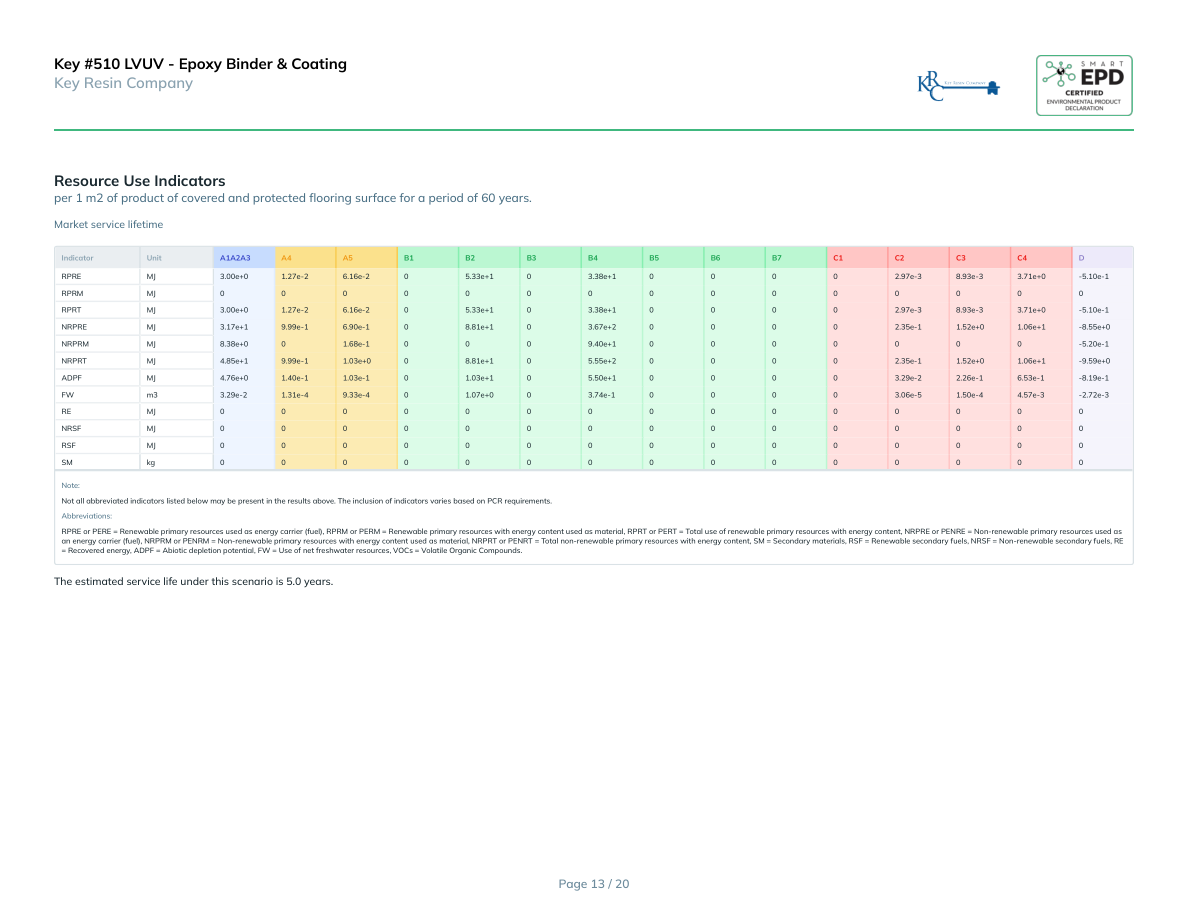The height and width of the screenshot is (918, 1188).
Task: Click the estimated service life sentence
Action: (193, 581)
